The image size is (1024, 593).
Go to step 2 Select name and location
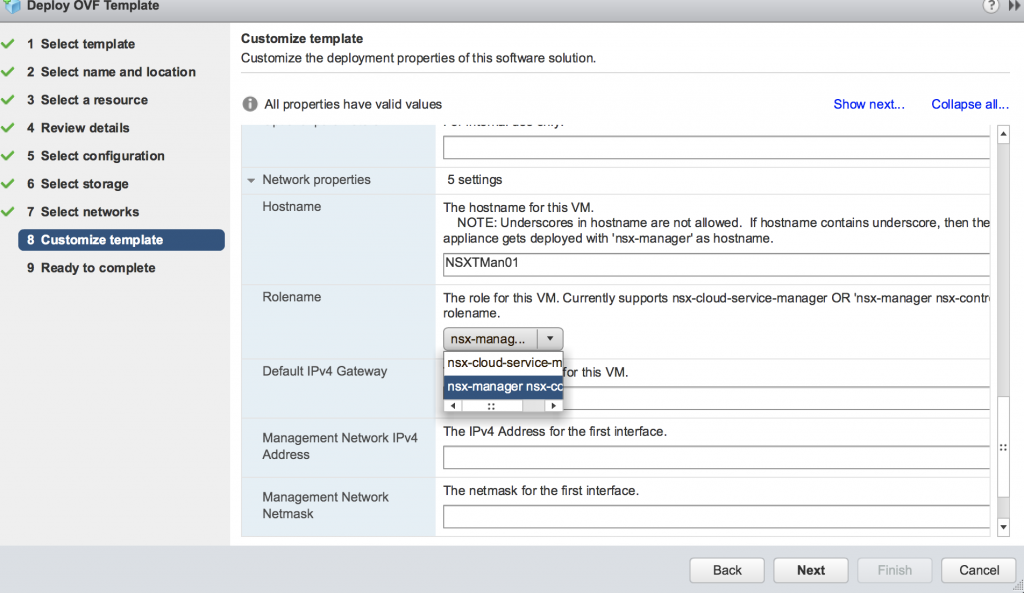coord(111,72)
